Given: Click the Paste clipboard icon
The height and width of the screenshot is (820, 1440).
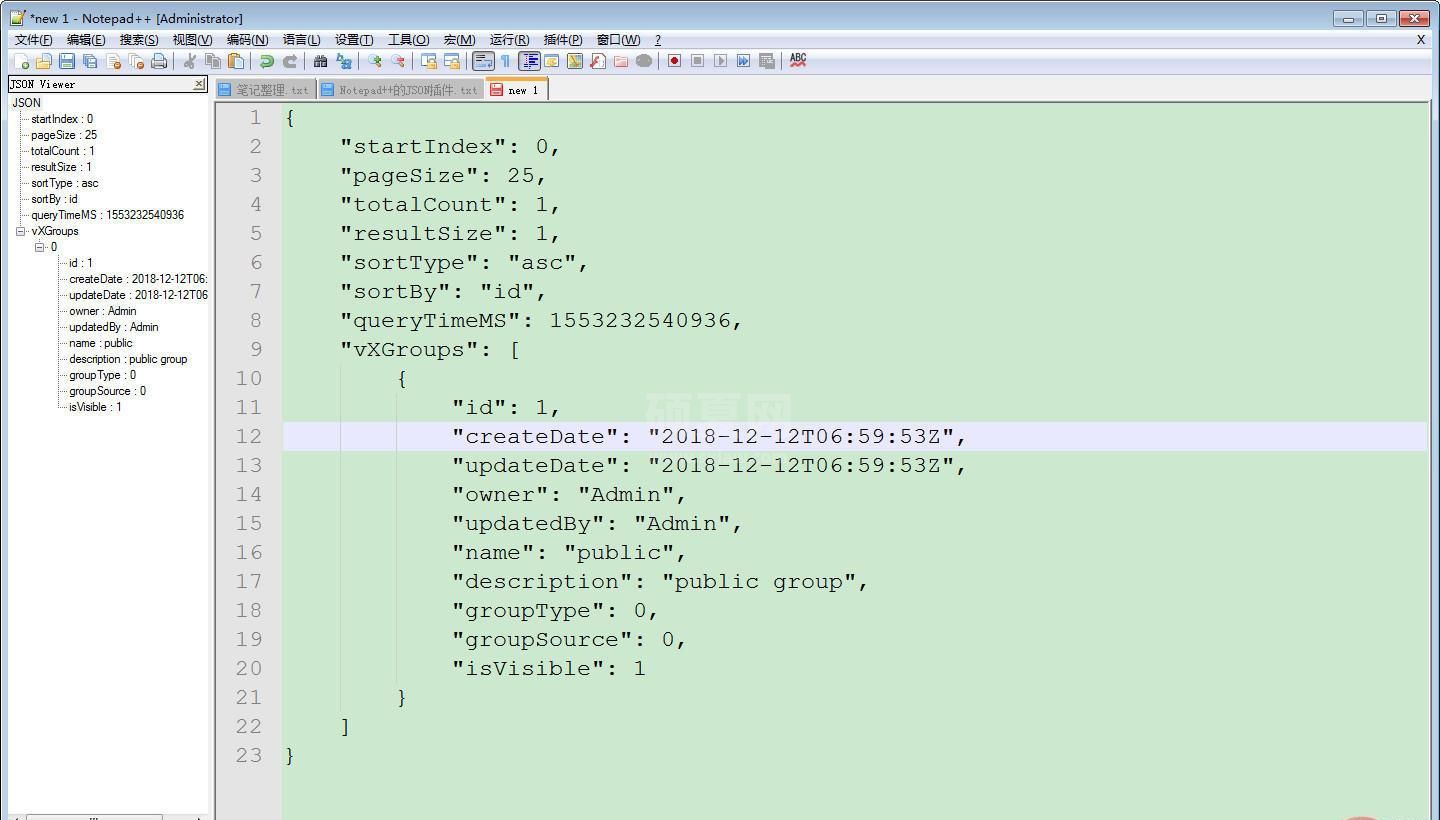Looking at the screenshot, I should (236, 61).
